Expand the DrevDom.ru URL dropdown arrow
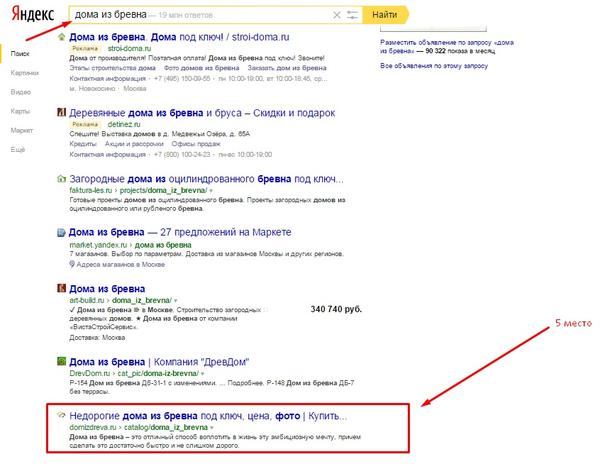This screenshot has height=464, width=600. pos(202,374)
